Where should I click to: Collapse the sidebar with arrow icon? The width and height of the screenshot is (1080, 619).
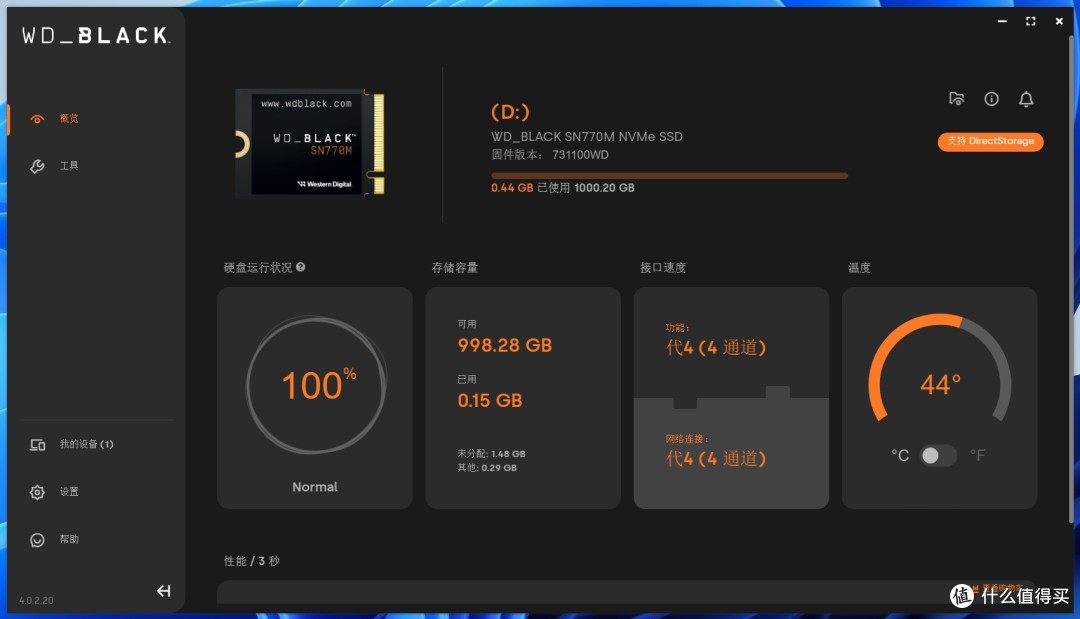click(163, 591)
